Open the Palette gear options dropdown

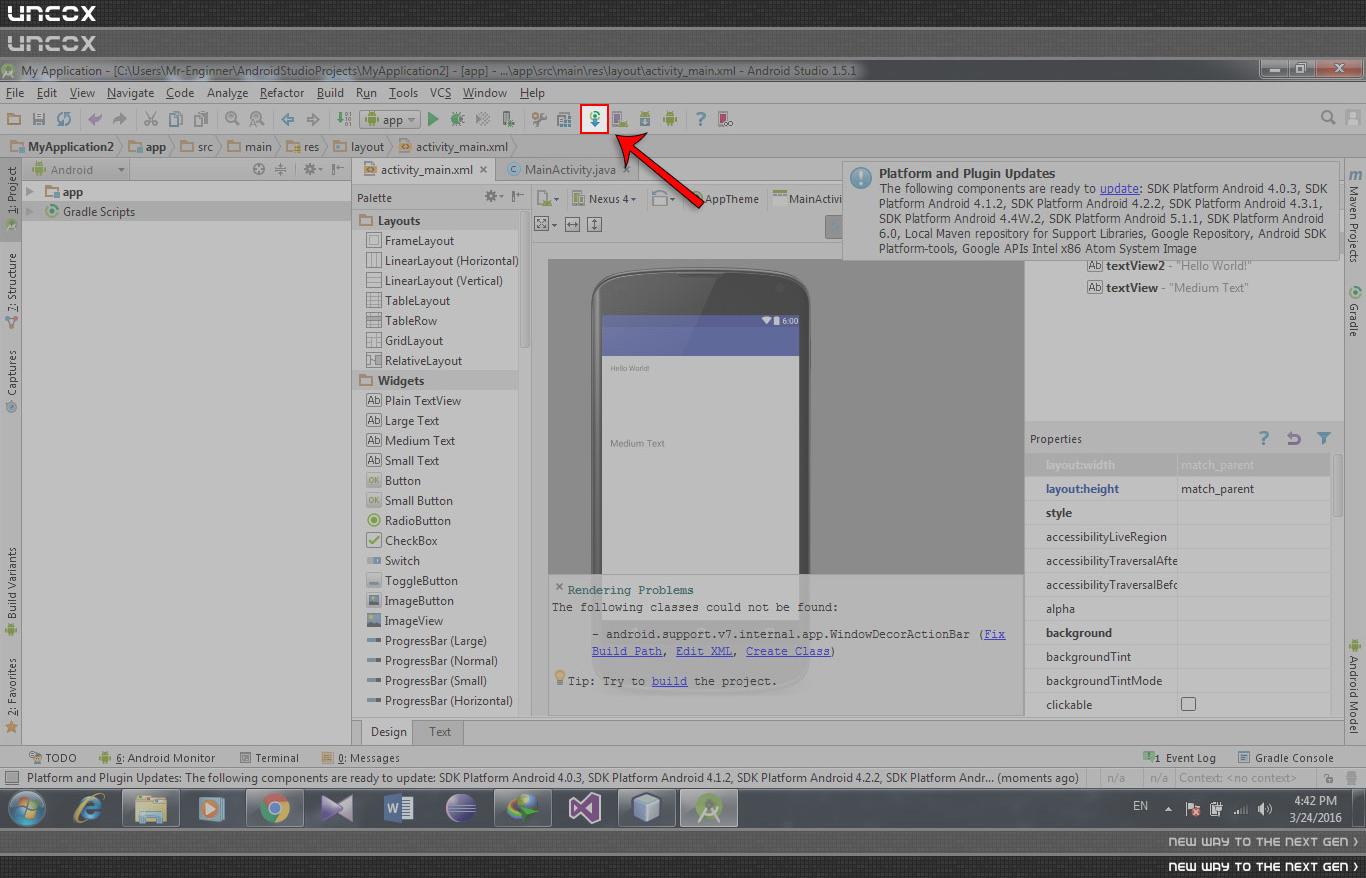coord(494,197)
